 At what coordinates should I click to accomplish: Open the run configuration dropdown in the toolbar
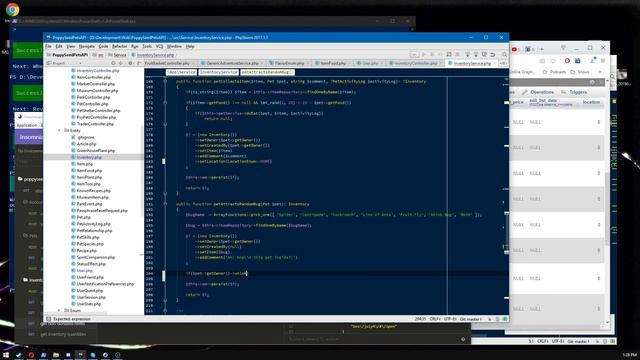tap(414, 55)
